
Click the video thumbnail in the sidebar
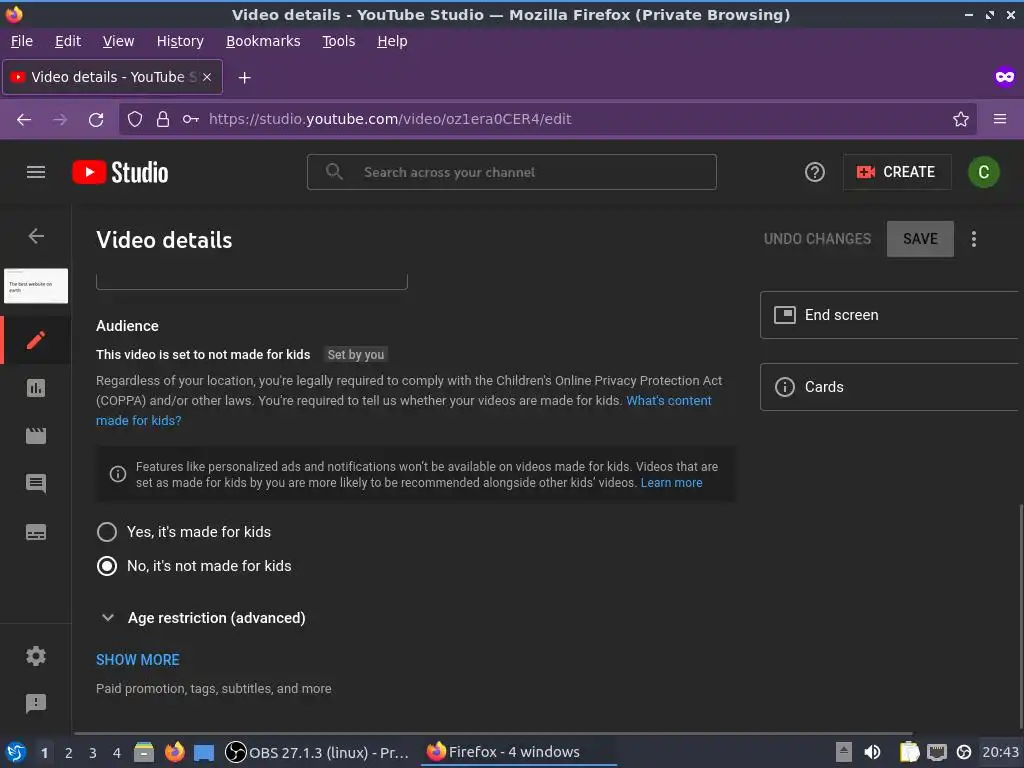coord(36,285)
